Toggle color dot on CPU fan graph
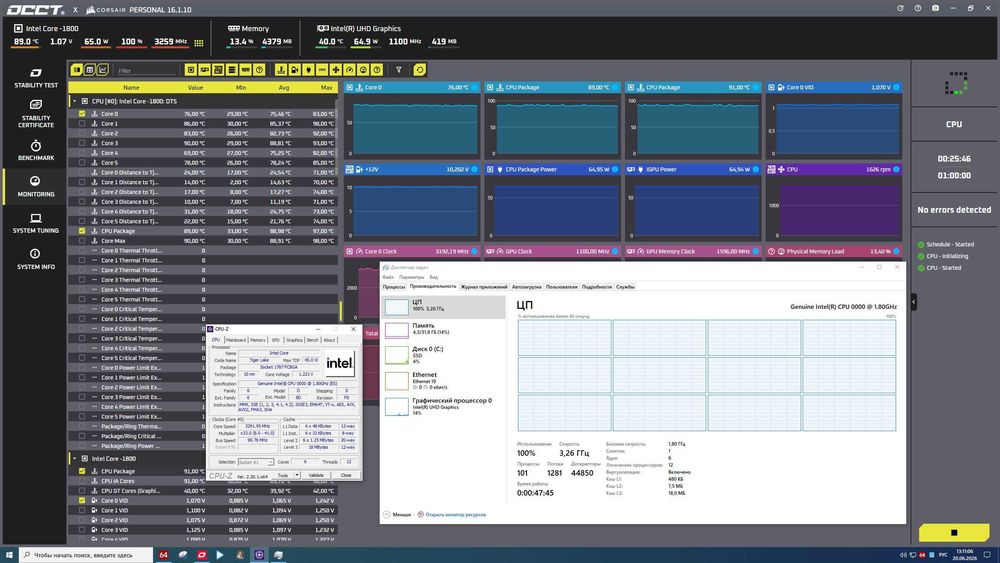The height and width of the screenshot is (563, 1000). click(x=896, y=169)
